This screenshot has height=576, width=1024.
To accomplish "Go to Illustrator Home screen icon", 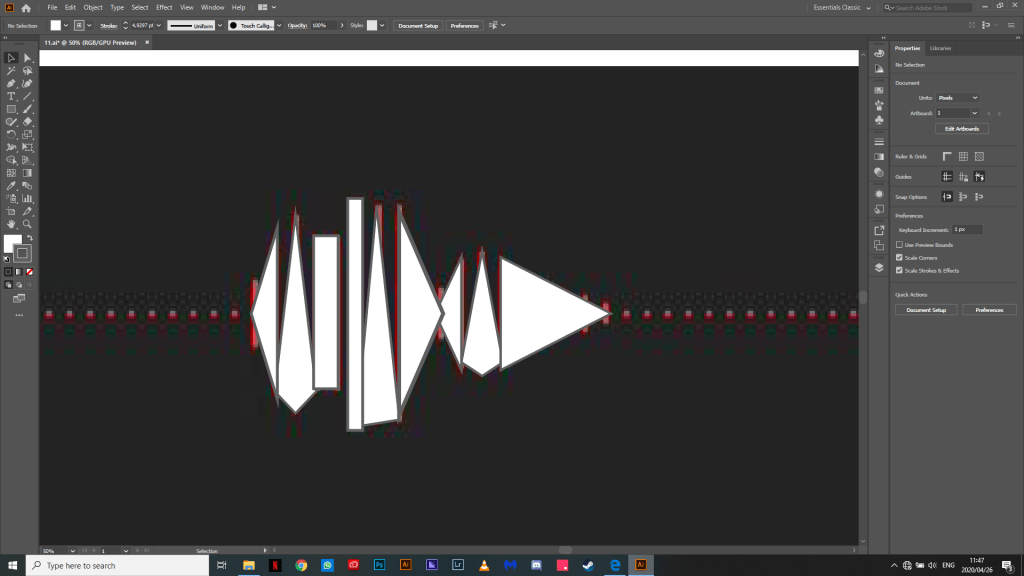I will click(x=26, y=7).
